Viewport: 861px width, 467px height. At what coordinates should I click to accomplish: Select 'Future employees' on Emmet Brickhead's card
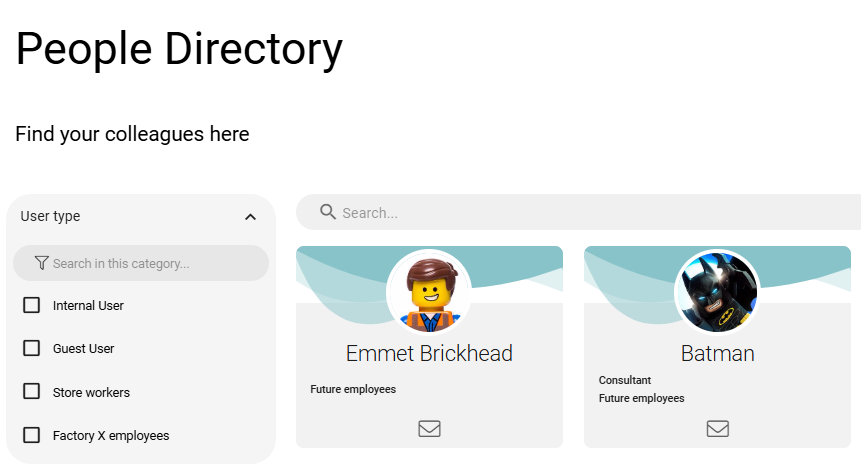point(353,389)
